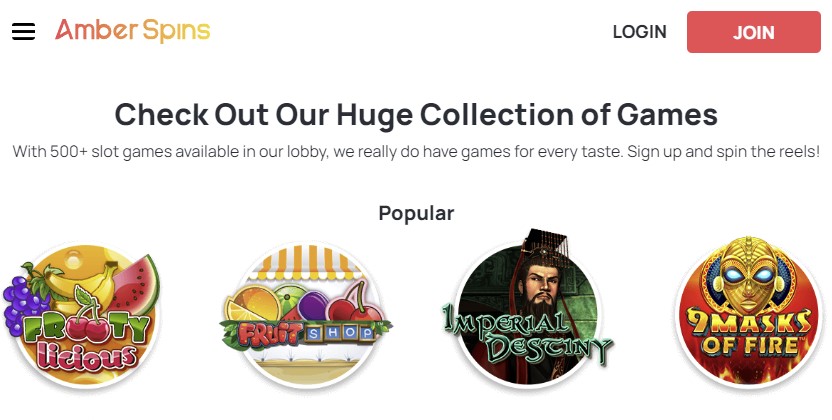Click the green Imperial Destiny title lettering
The width and height of the screenshot is (832, 420).
pyautogui.click(x=526, y=337)
